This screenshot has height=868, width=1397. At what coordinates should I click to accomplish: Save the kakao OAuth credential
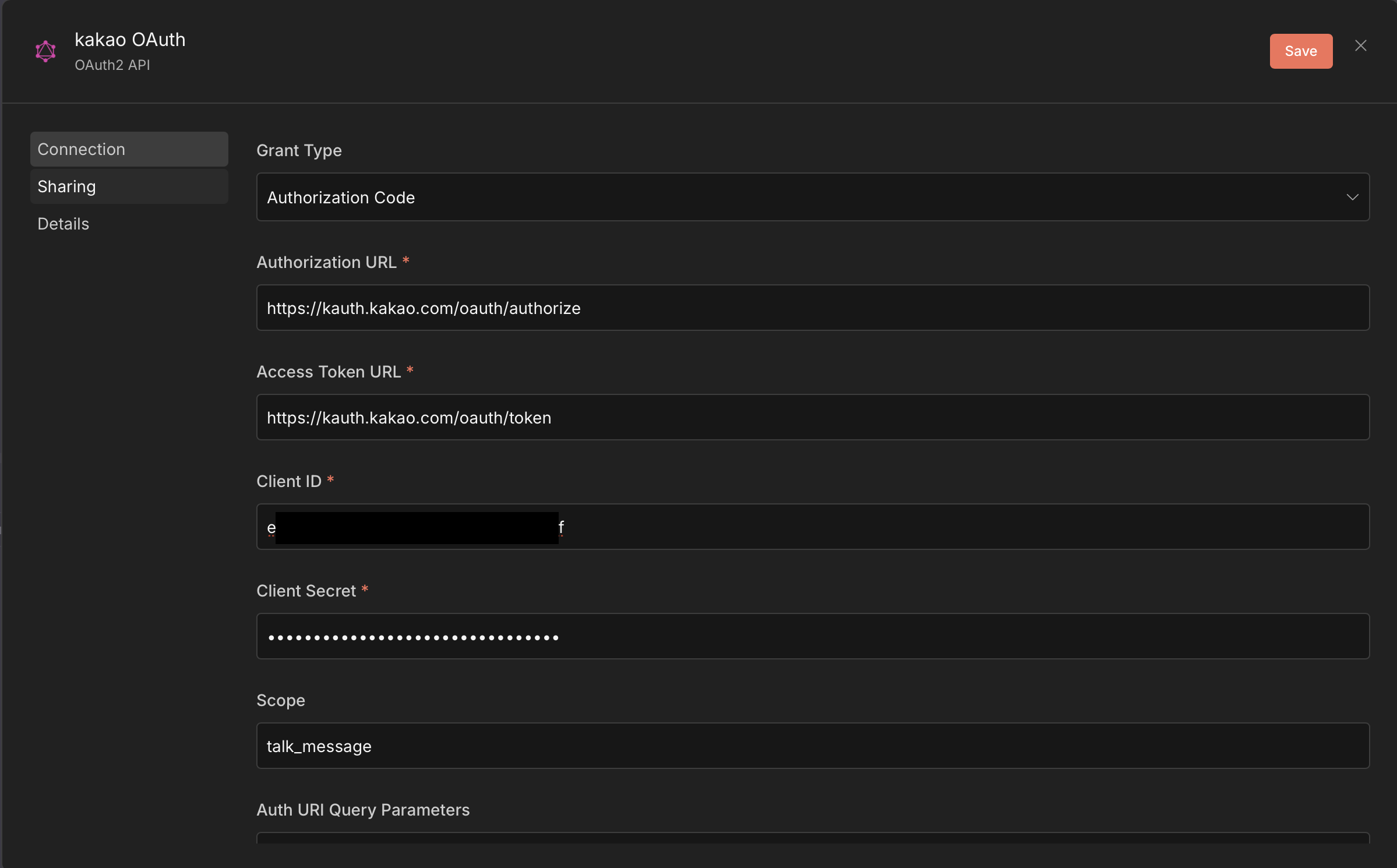1300,51
